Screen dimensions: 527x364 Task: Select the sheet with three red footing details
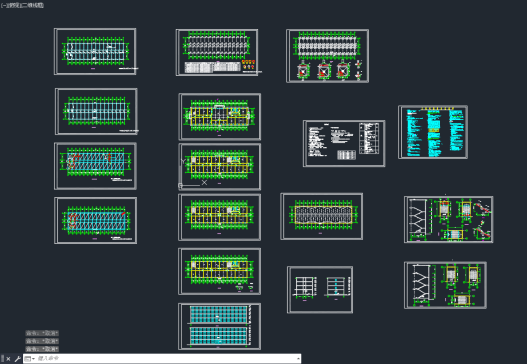(327, 56)
